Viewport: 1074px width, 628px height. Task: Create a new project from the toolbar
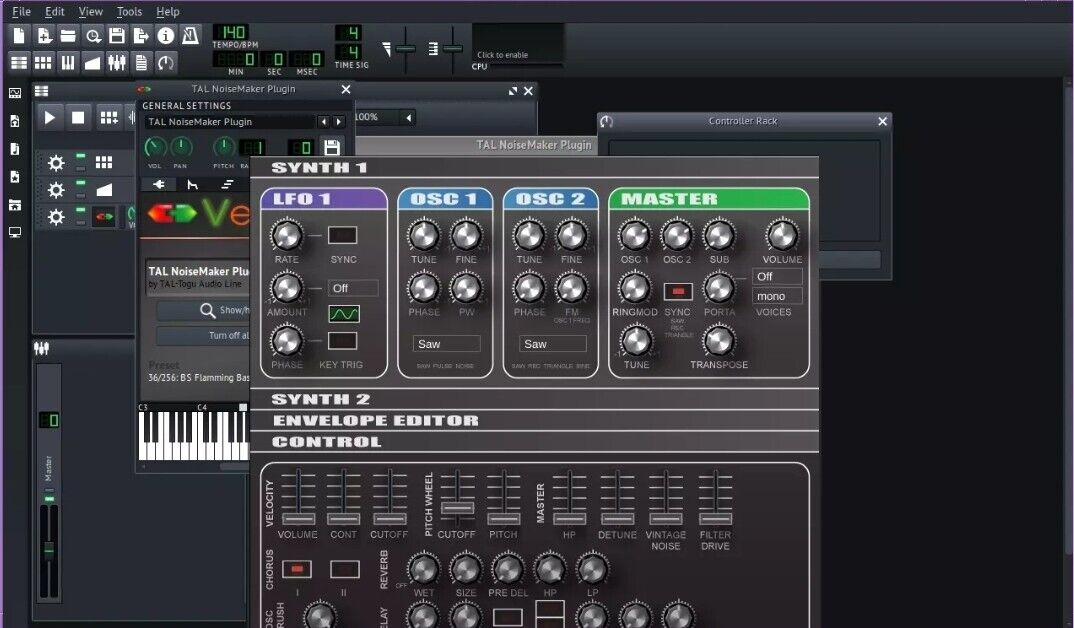19,36
